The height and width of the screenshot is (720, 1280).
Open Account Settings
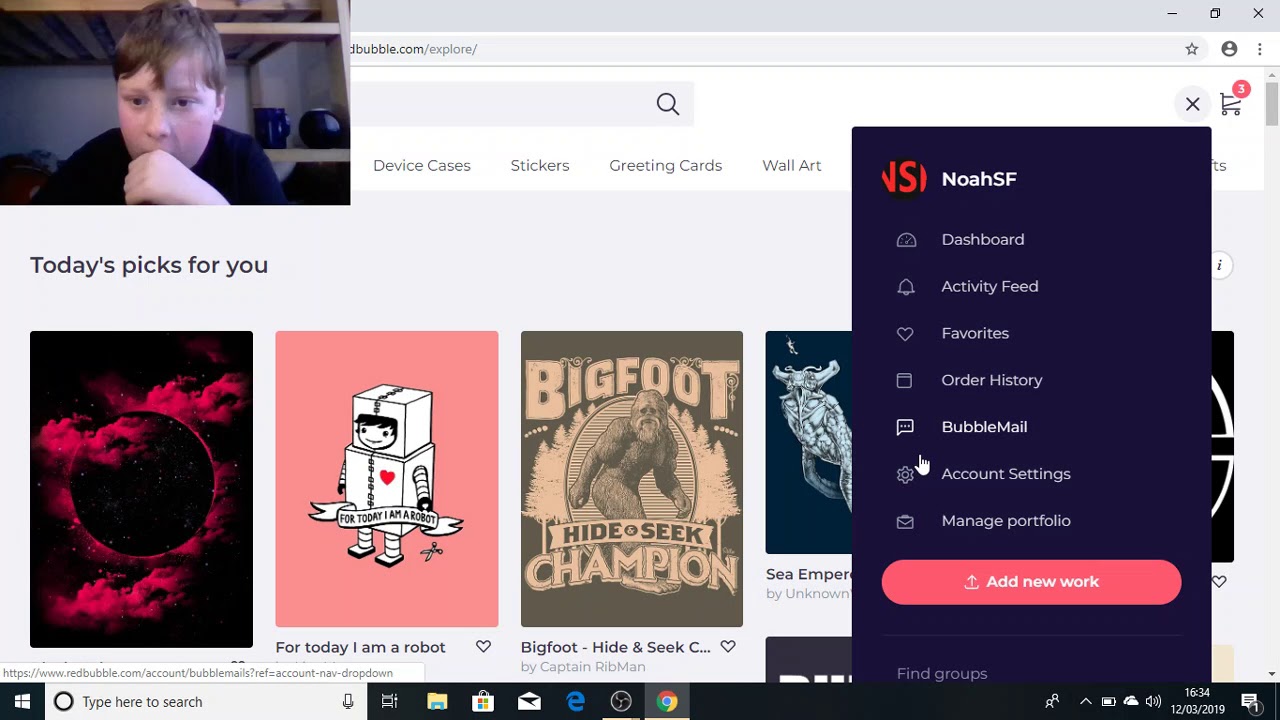pyautogui.click(x=1006, y=474)
